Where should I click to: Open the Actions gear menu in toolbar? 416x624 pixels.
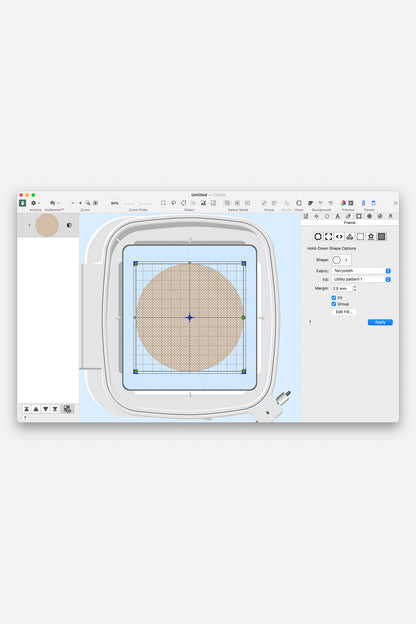tap(35, 203)
